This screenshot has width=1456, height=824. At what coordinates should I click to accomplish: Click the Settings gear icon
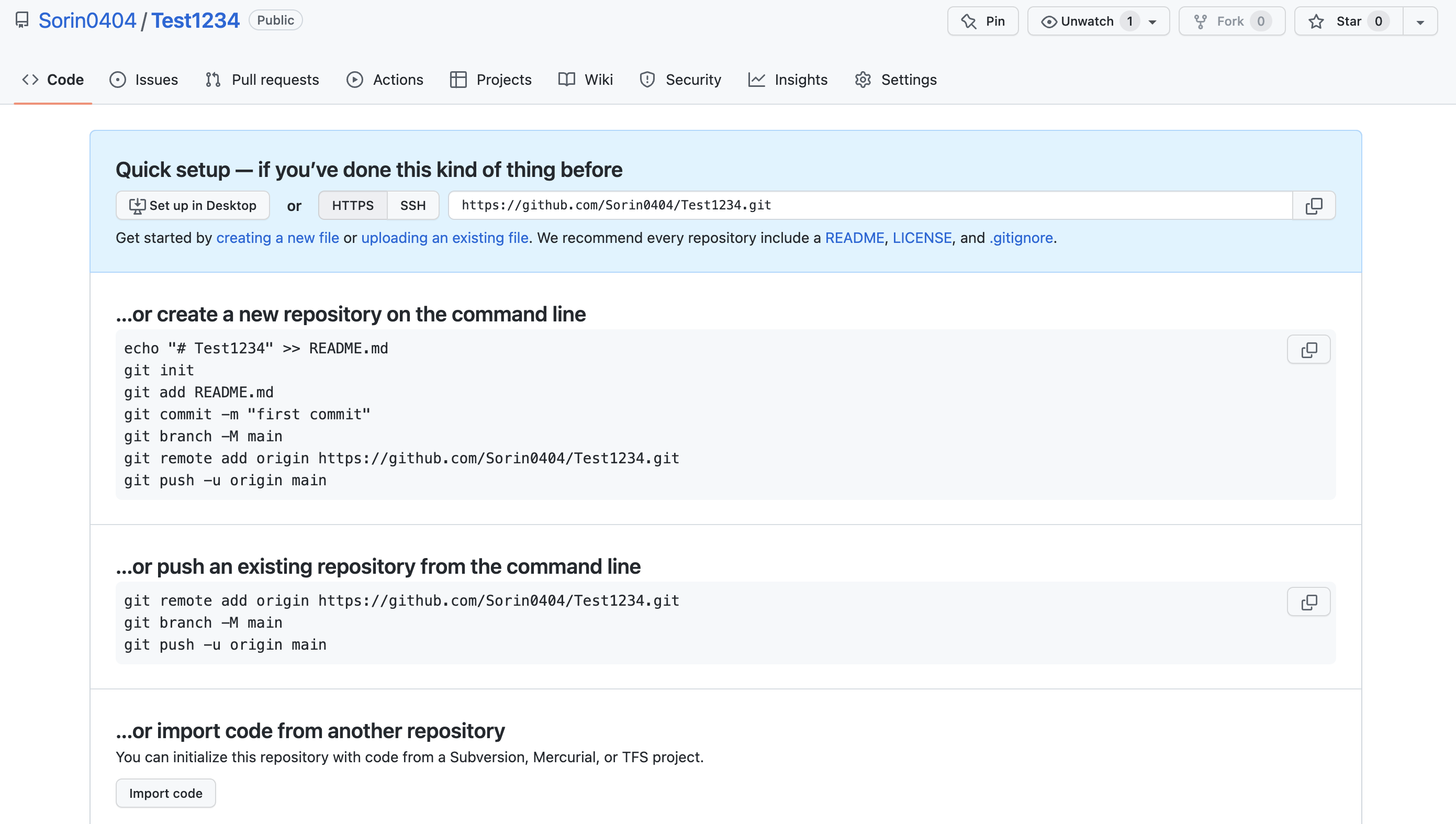(x=863, y=80)
